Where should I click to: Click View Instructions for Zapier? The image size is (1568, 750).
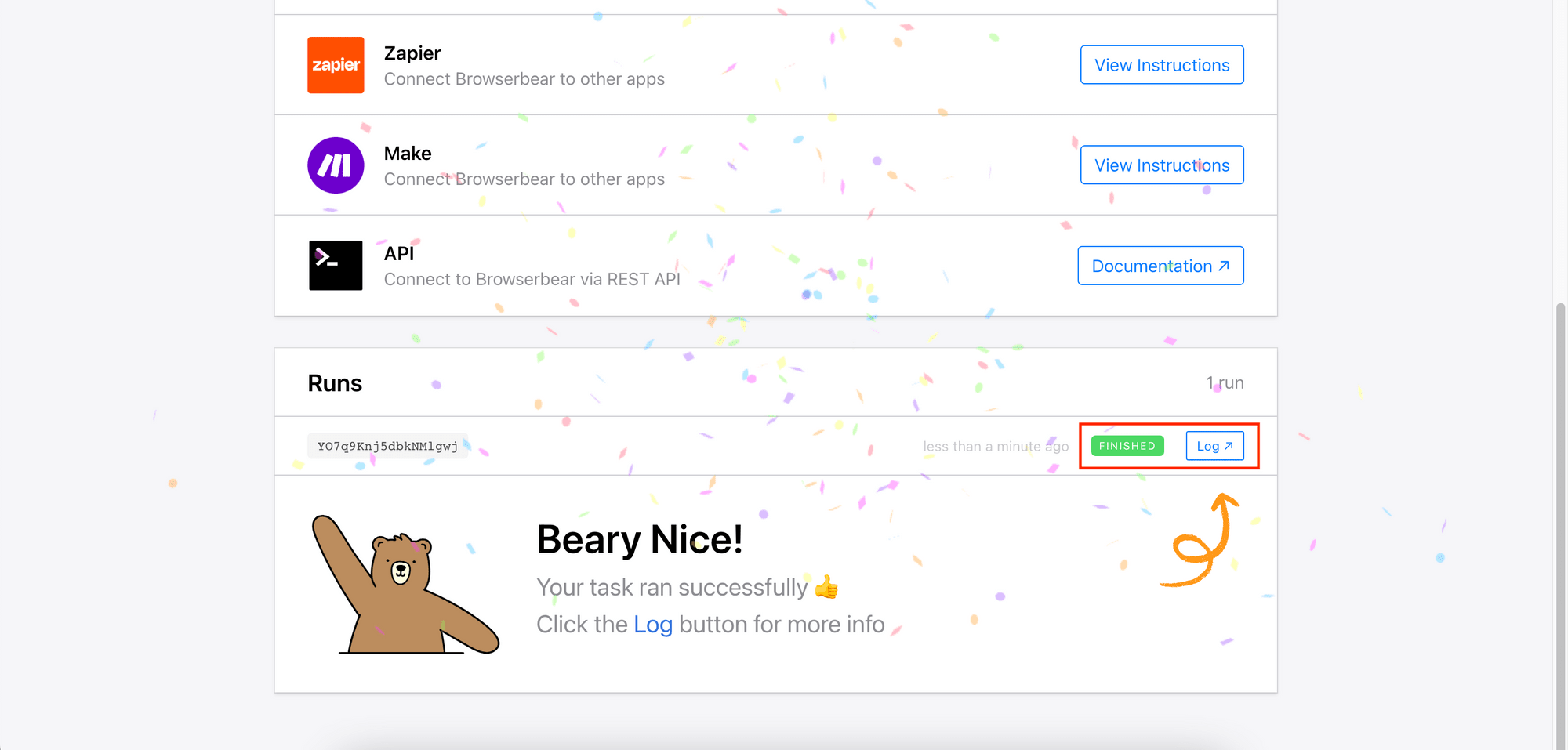(x=1162, y=65)
